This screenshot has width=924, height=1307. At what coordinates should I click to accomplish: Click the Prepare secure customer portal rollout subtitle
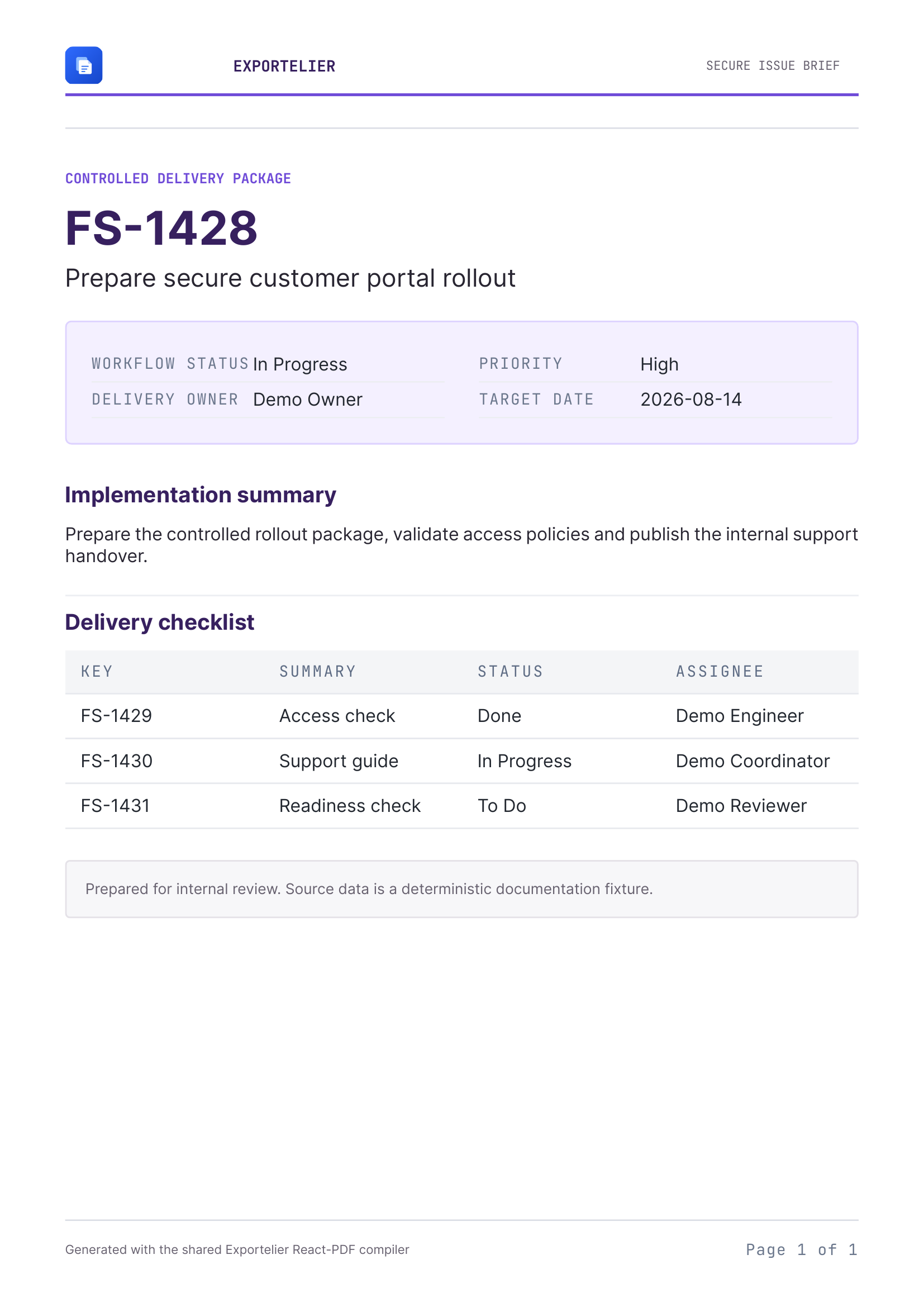[x=290, y=279]
